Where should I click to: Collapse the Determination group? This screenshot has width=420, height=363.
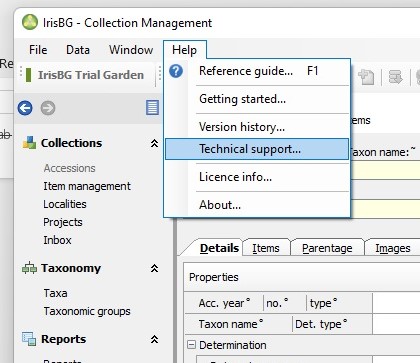pos(191,344)
